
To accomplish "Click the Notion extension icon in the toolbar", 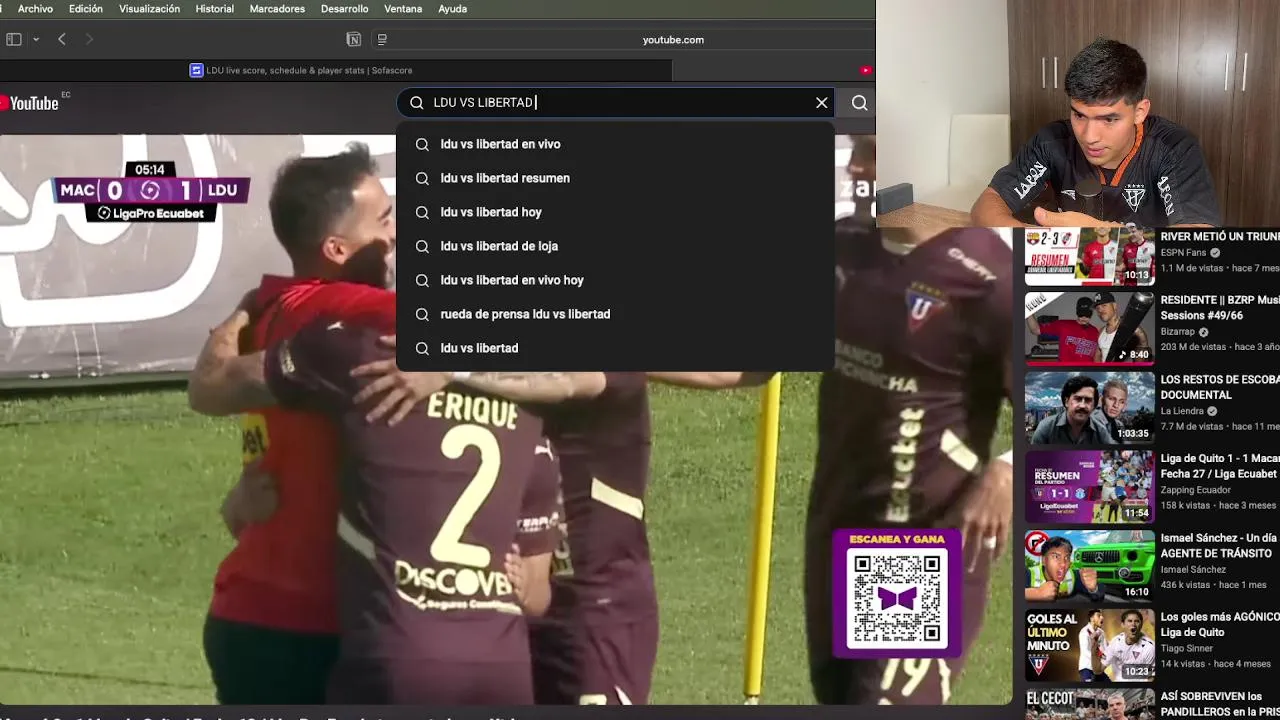I will 353,39.
